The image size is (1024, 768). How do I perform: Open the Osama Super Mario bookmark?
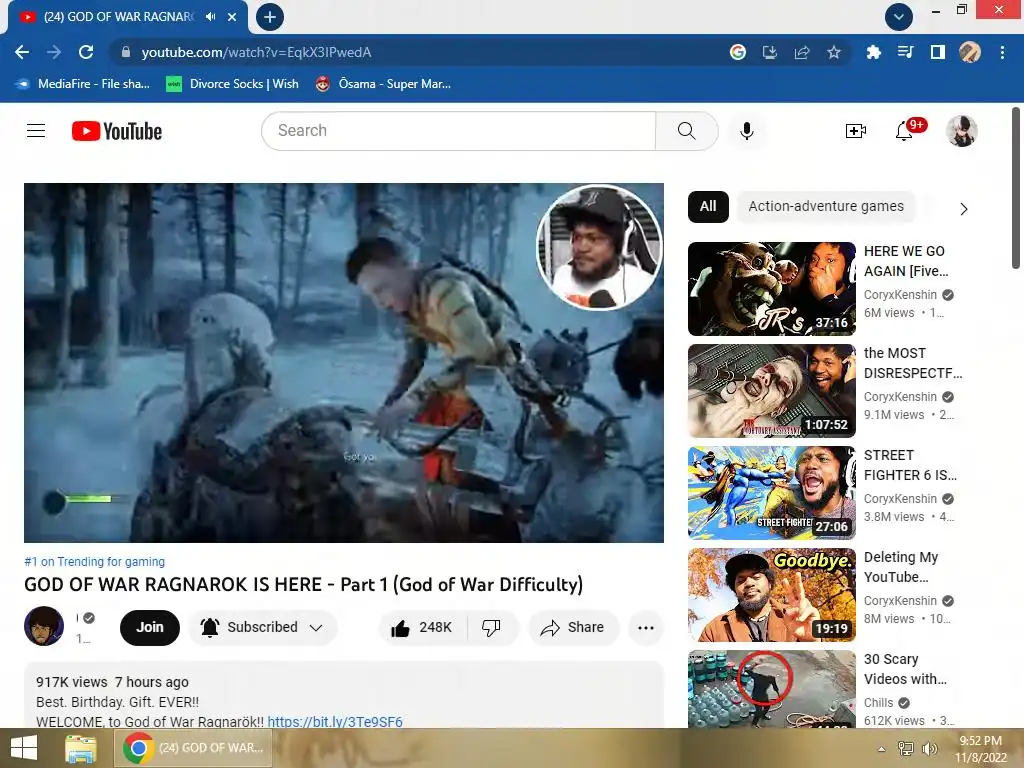383,84
